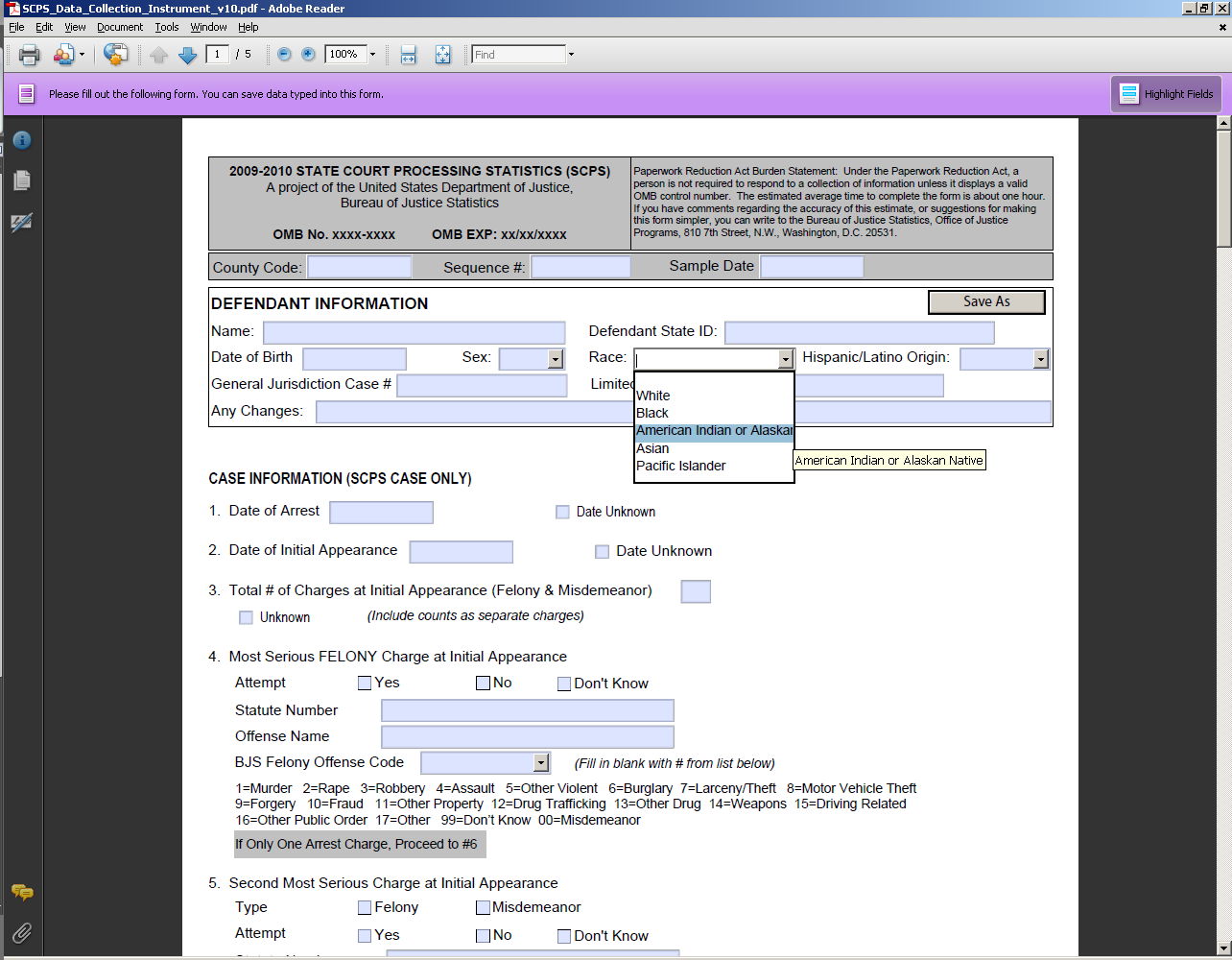Click the defendant Name field

(415, 332)
